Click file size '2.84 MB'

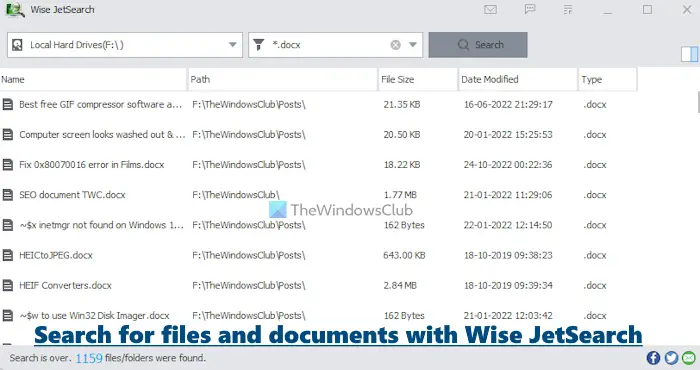click(400, 285)
